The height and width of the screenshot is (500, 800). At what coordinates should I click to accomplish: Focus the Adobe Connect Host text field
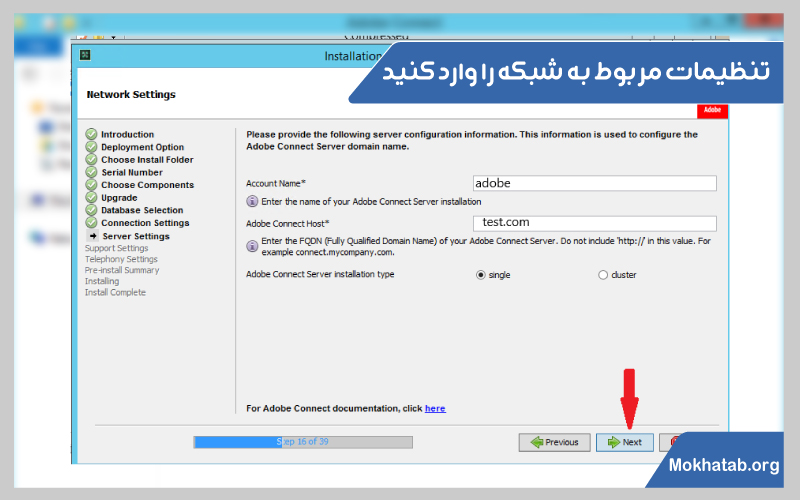594,223
